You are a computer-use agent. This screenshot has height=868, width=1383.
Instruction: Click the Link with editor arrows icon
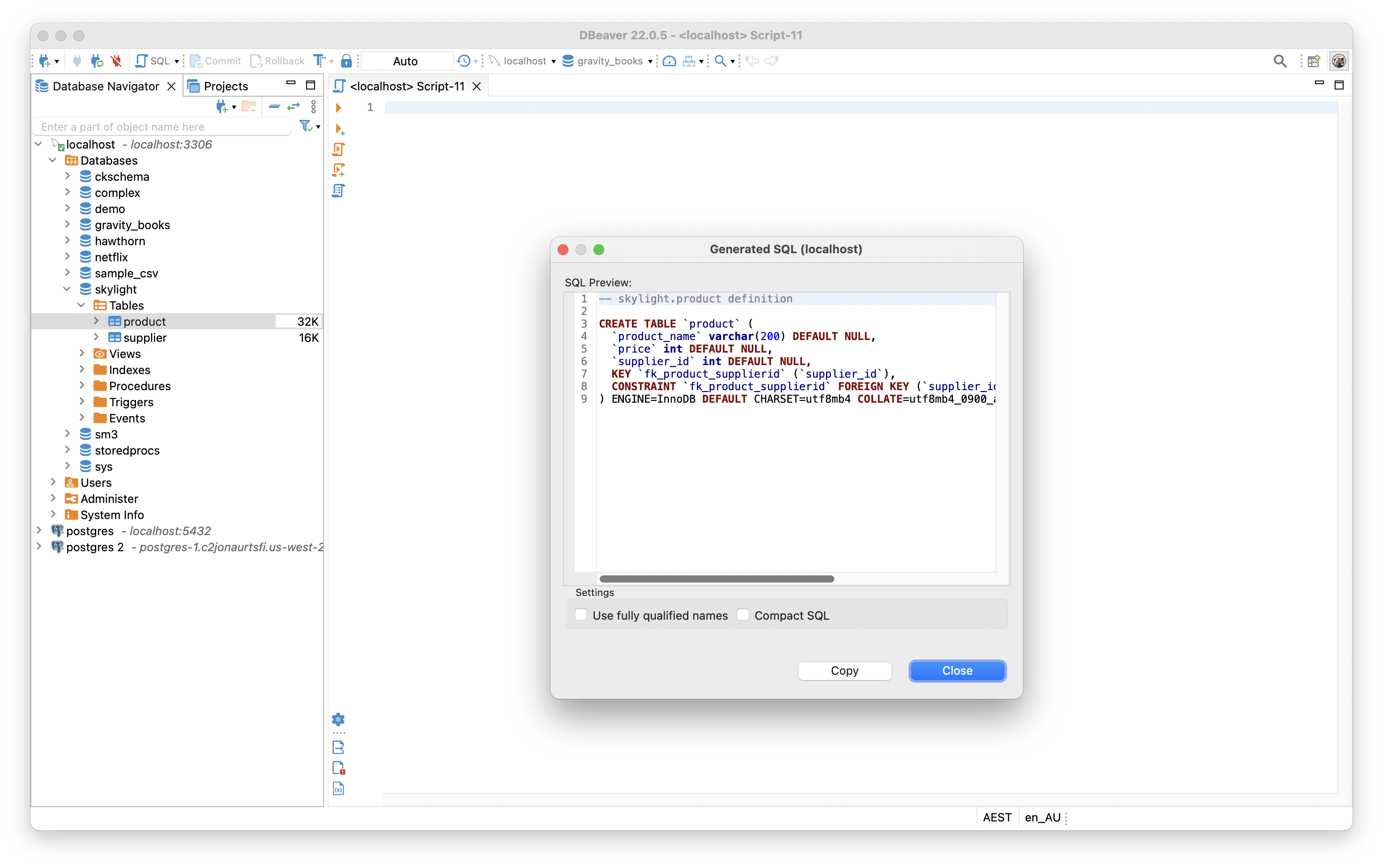pos(294,106)
